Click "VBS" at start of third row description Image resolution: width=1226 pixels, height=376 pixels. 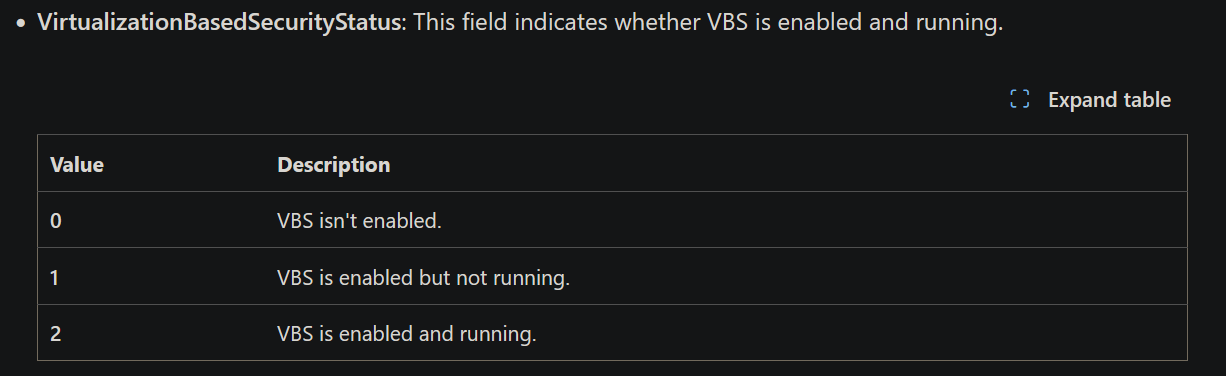(x=295, y=333)
